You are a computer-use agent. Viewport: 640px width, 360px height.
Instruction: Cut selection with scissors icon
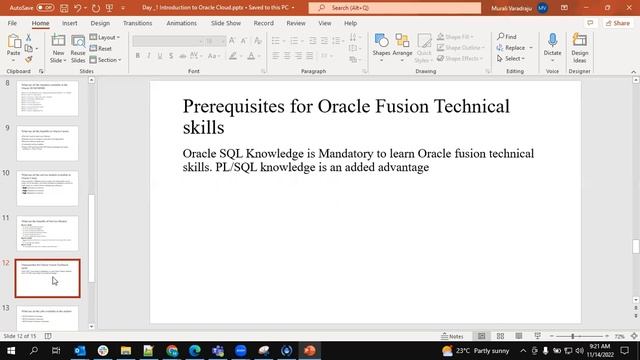click(29, 38)
